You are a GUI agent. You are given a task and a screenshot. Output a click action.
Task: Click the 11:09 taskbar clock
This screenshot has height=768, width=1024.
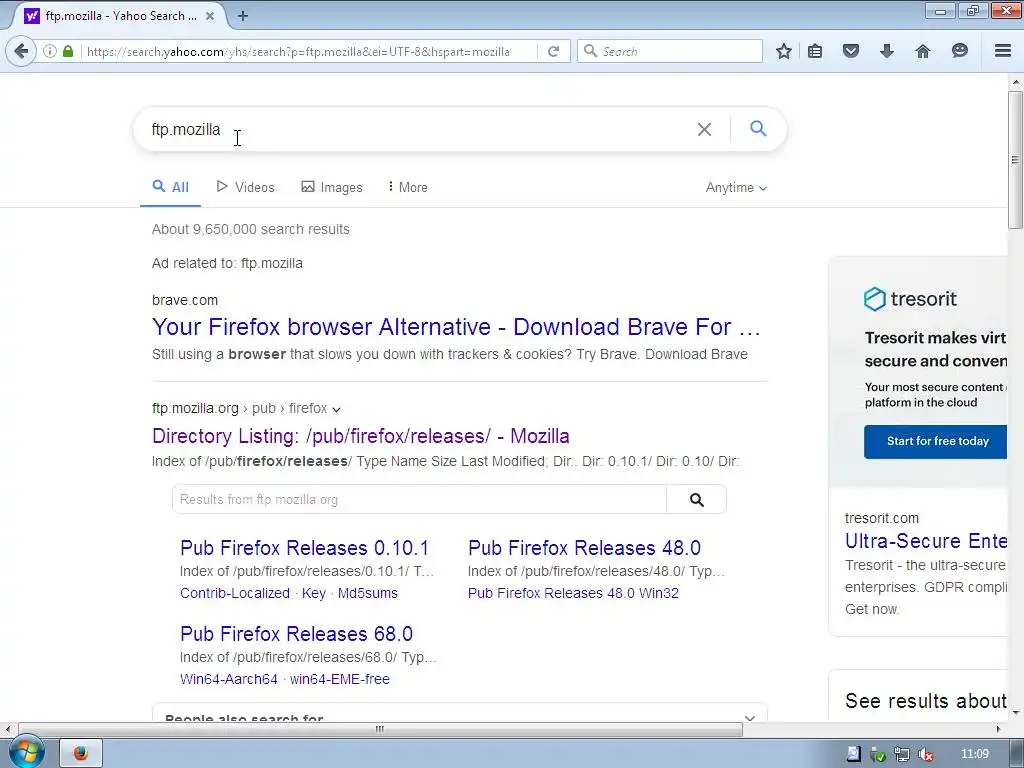coord(974,754)
